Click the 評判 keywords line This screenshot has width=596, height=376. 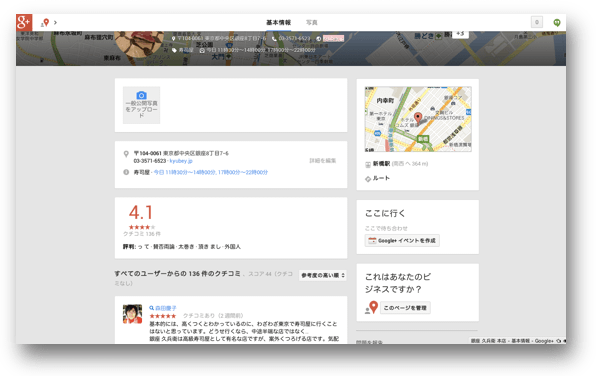coord(182,247)
